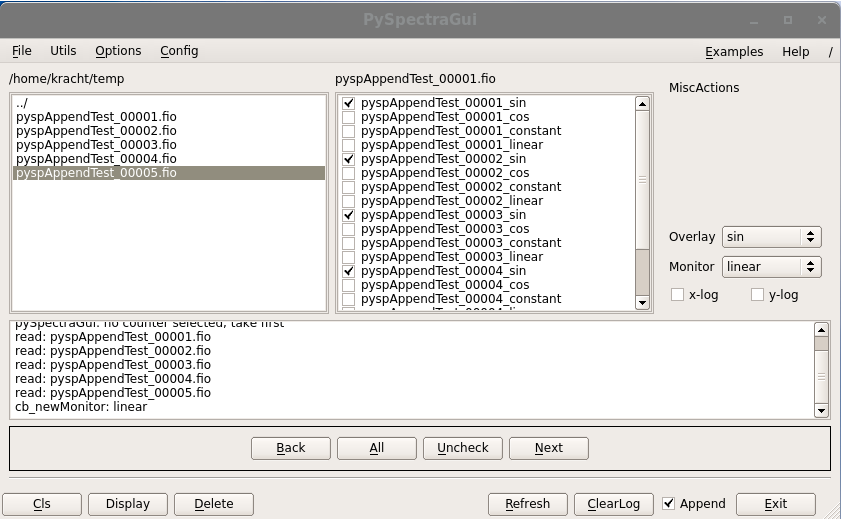Open the File menu
The image size is (842, 519).
click(x=21, y=51)
